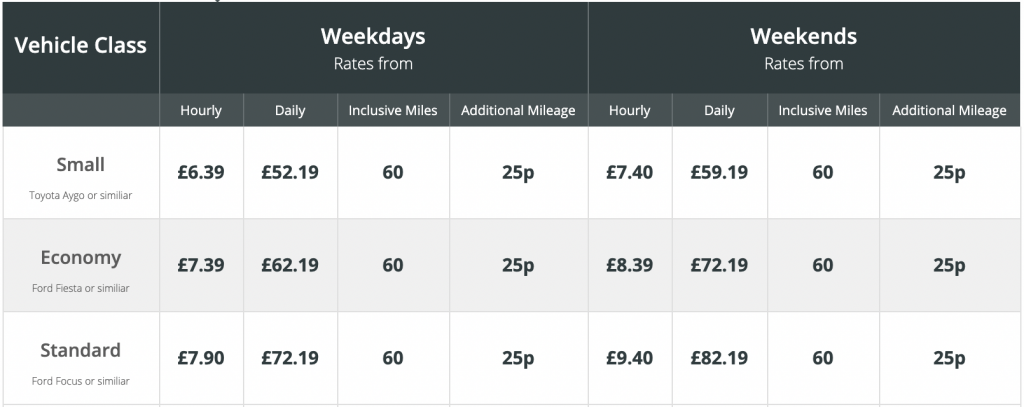Click the Toyota Aygo or similiar text
This screenshot has width=1024, height=407.
coord(80,195)
